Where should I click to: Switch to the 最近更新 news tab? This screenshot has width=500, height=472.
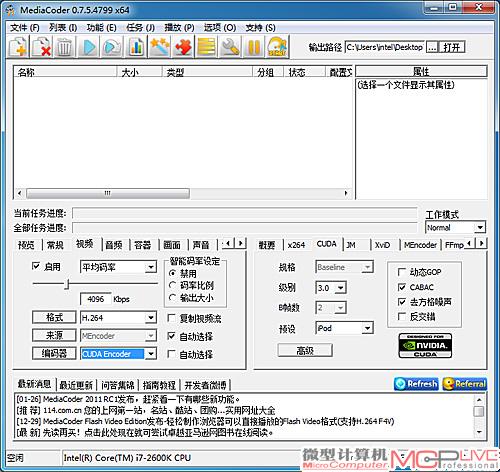[x=76, y=385]
